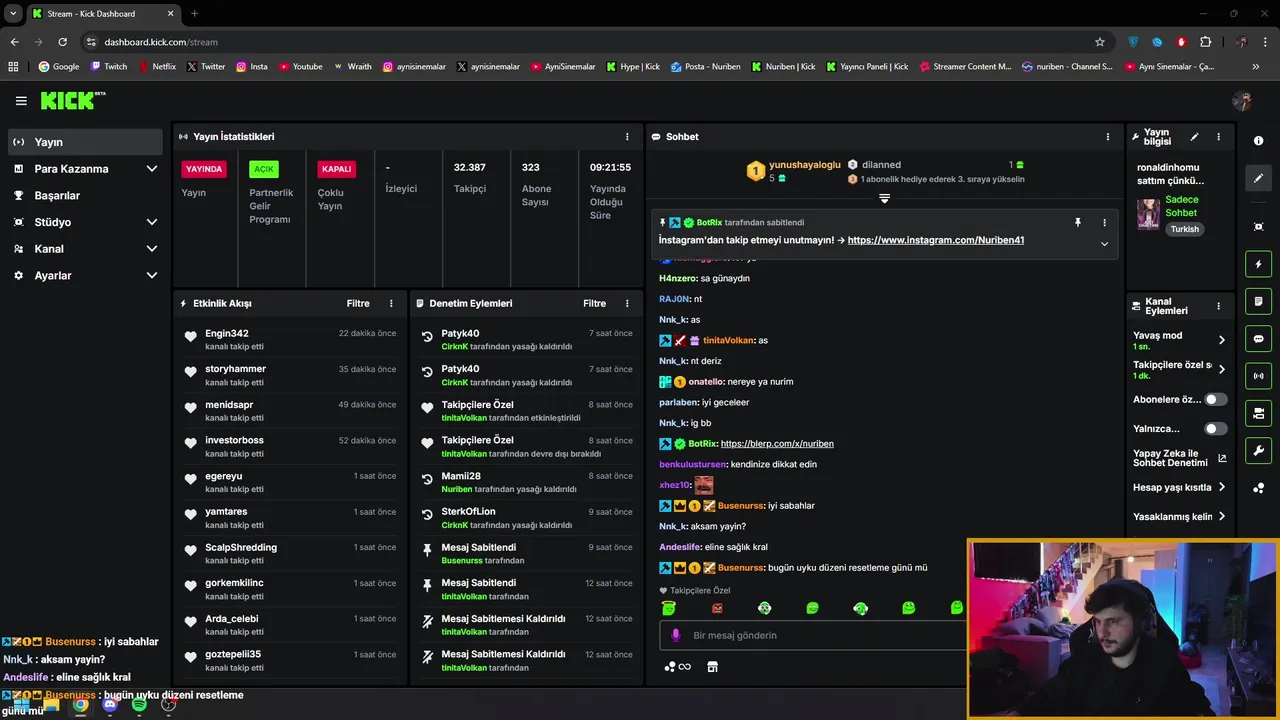Click the info icon in right sidebar

click(1259, 141)
